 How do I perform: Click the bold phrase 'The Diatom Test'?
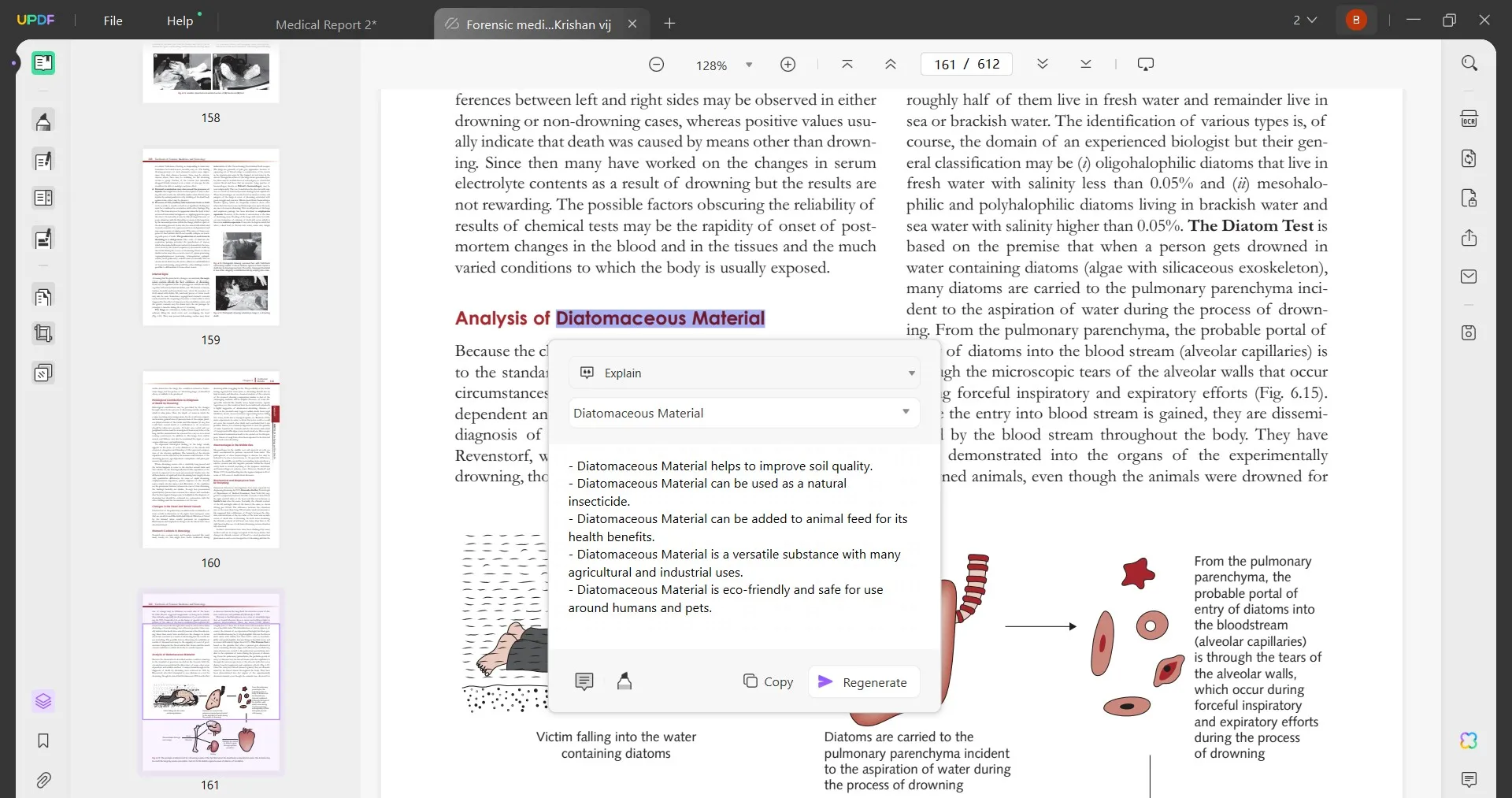pyautogui.click(x=1251, y=226)
